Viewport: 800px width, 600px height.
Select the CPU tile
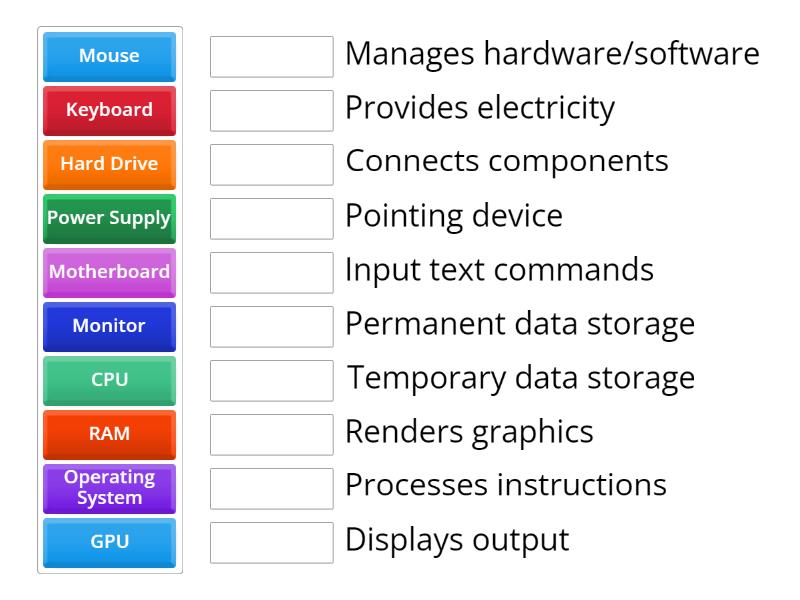pyautogui.click(x=108, y=381)
